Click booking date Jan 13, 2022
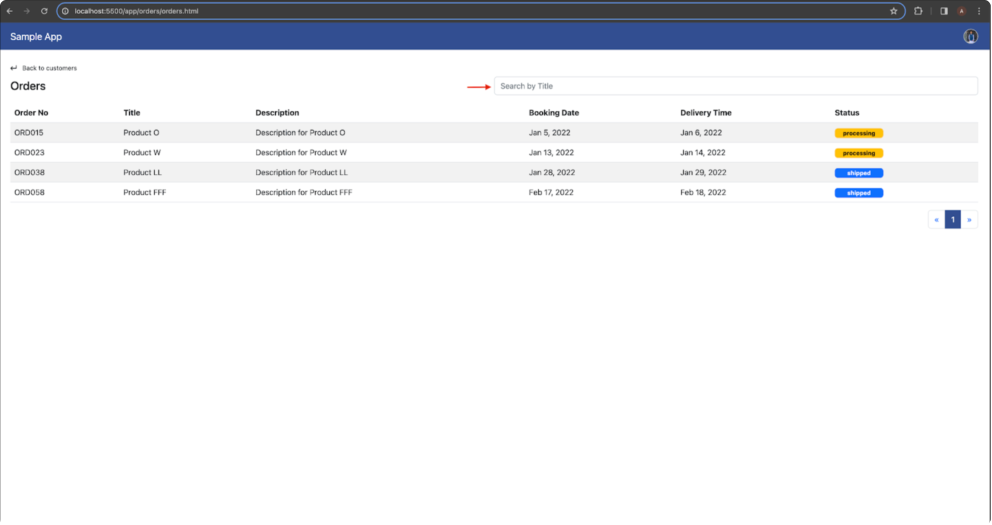 point(551,152)
